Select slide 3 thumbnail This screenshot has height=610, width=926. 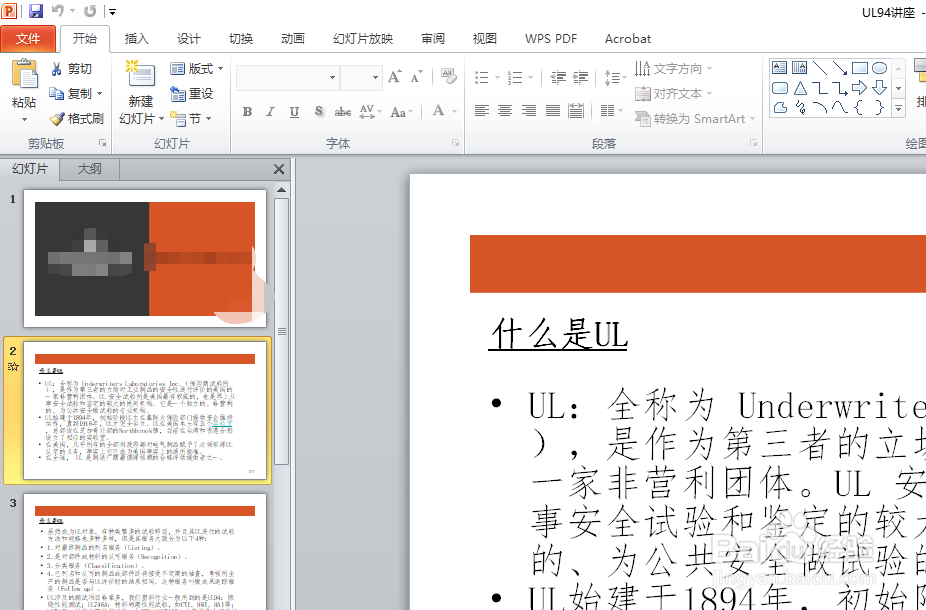[145, 552]
